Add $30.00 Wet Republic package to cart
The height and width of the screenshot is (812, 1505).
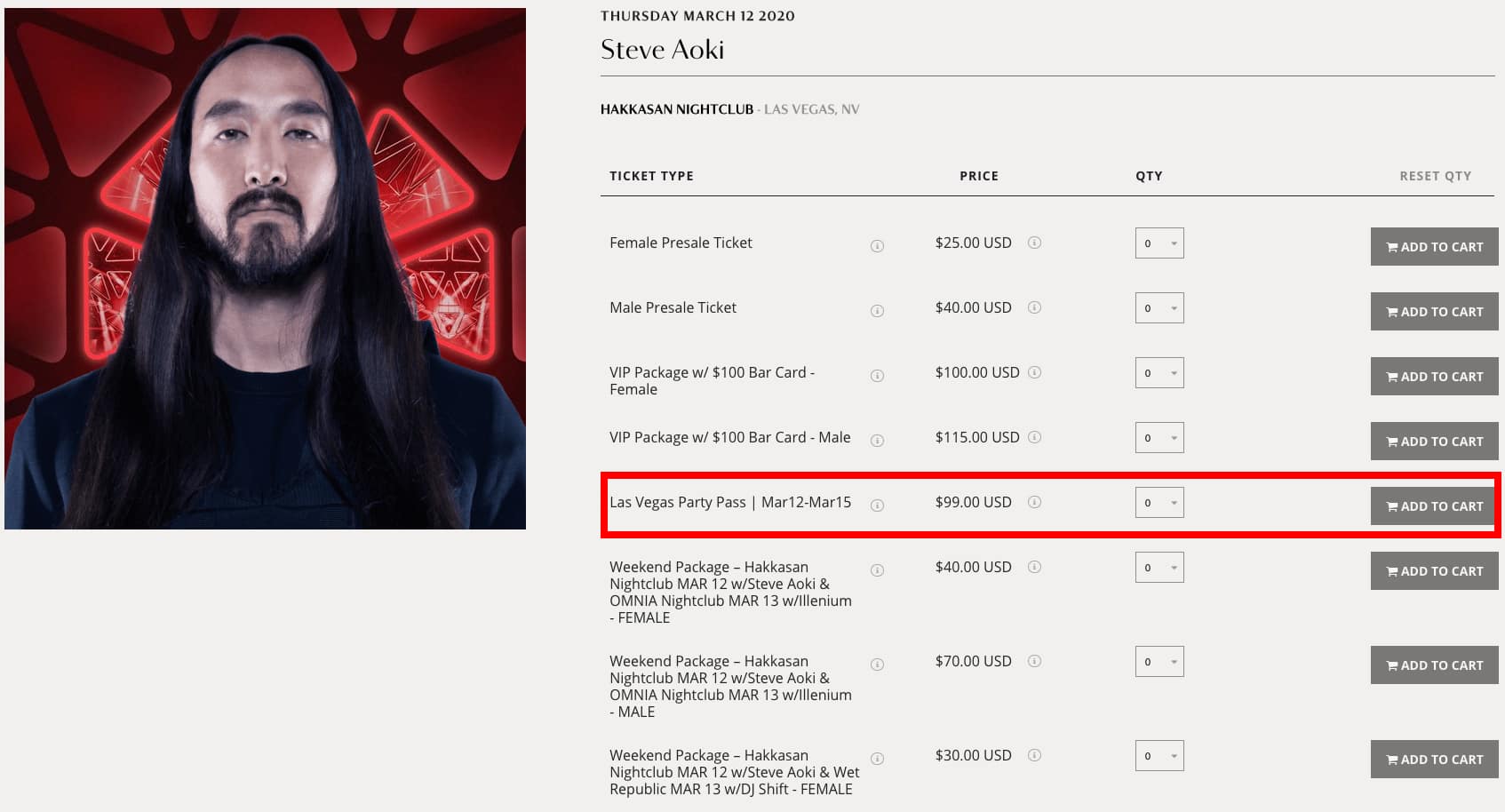1434,760
